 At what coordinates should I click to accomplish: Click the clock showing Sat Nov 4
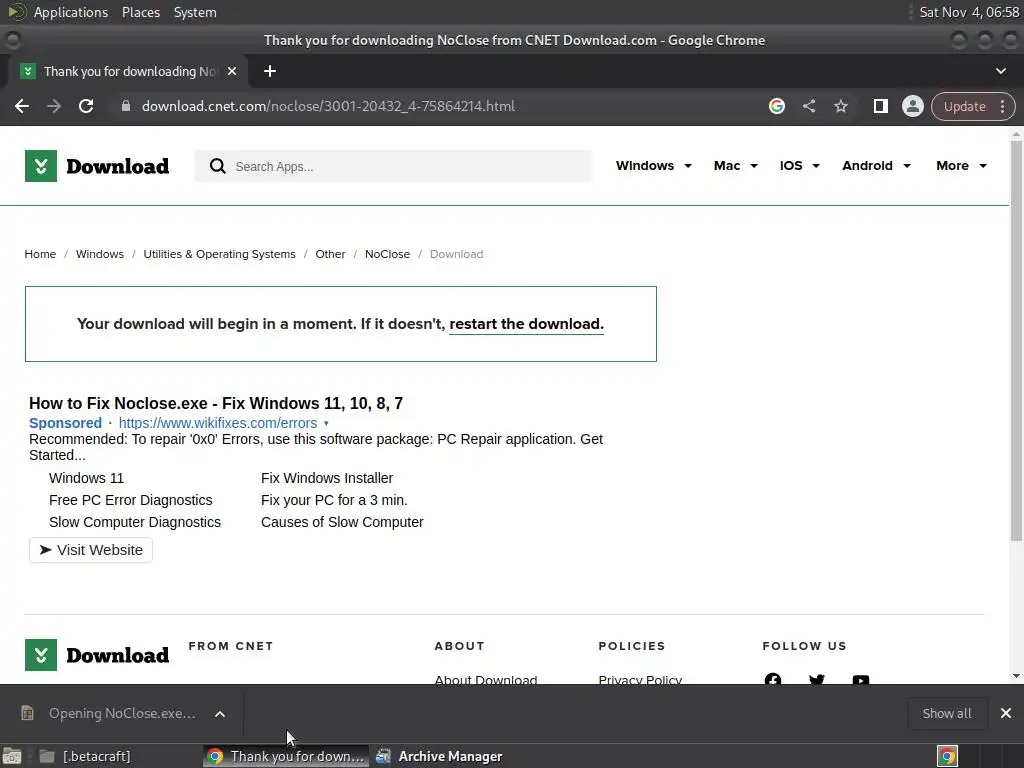pyautogui.click(x=969, y=12)
